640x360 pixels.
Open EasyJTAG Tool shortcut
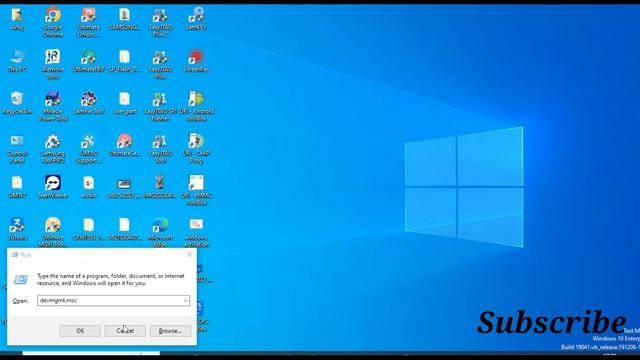coord(160,149)
